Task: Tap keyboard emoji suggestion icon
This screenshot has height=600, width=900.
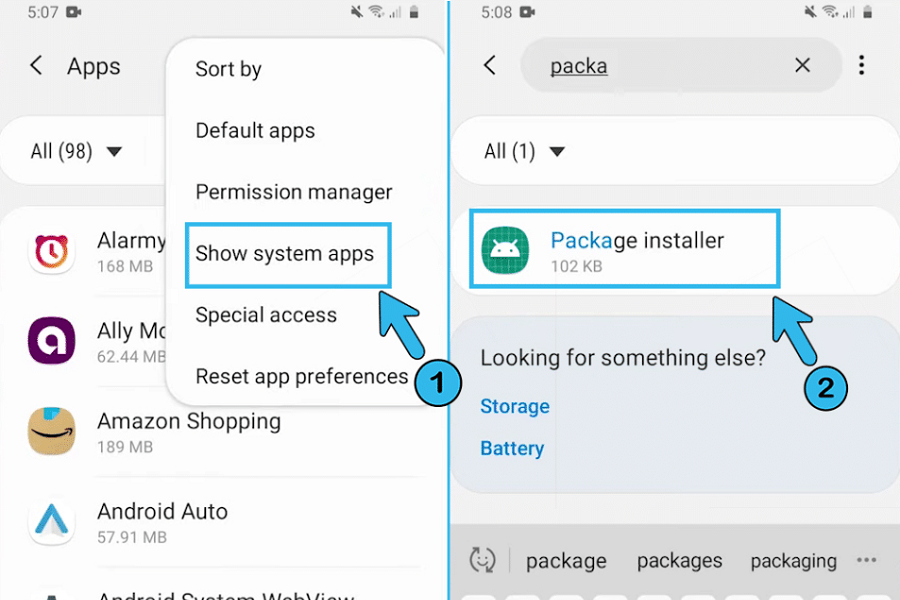Action: point(482,560)
